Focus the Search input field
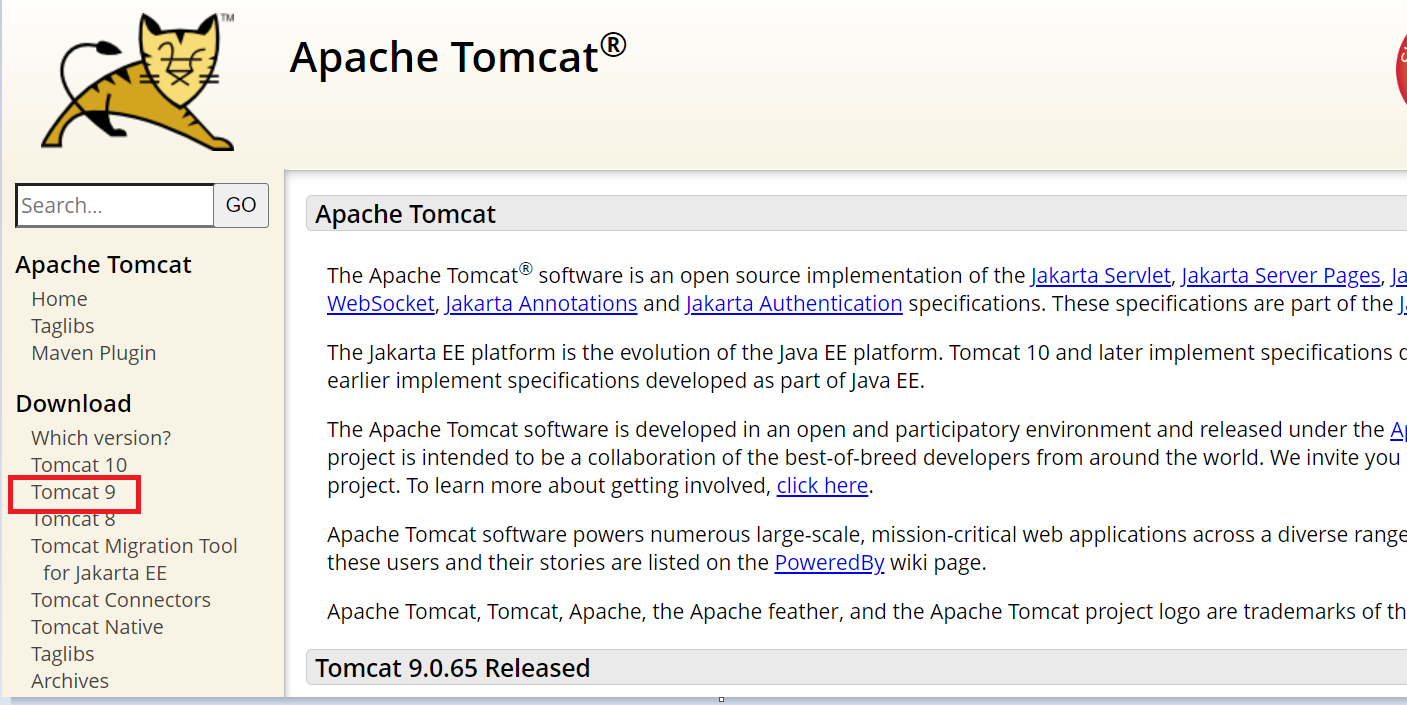The image size is (1407, 705). [x=115, y=205]
